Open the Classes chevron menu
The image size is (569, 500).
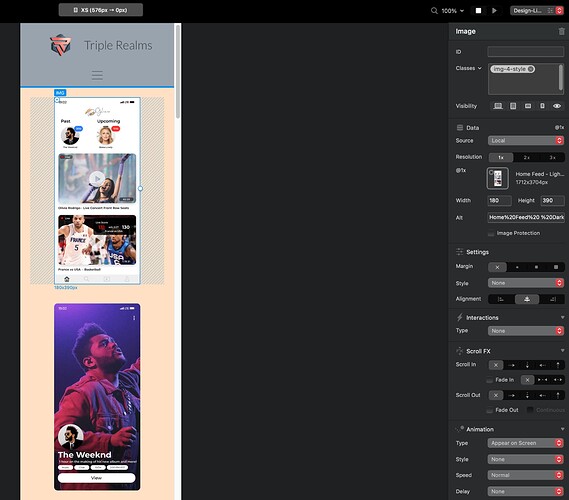point(479,68)
